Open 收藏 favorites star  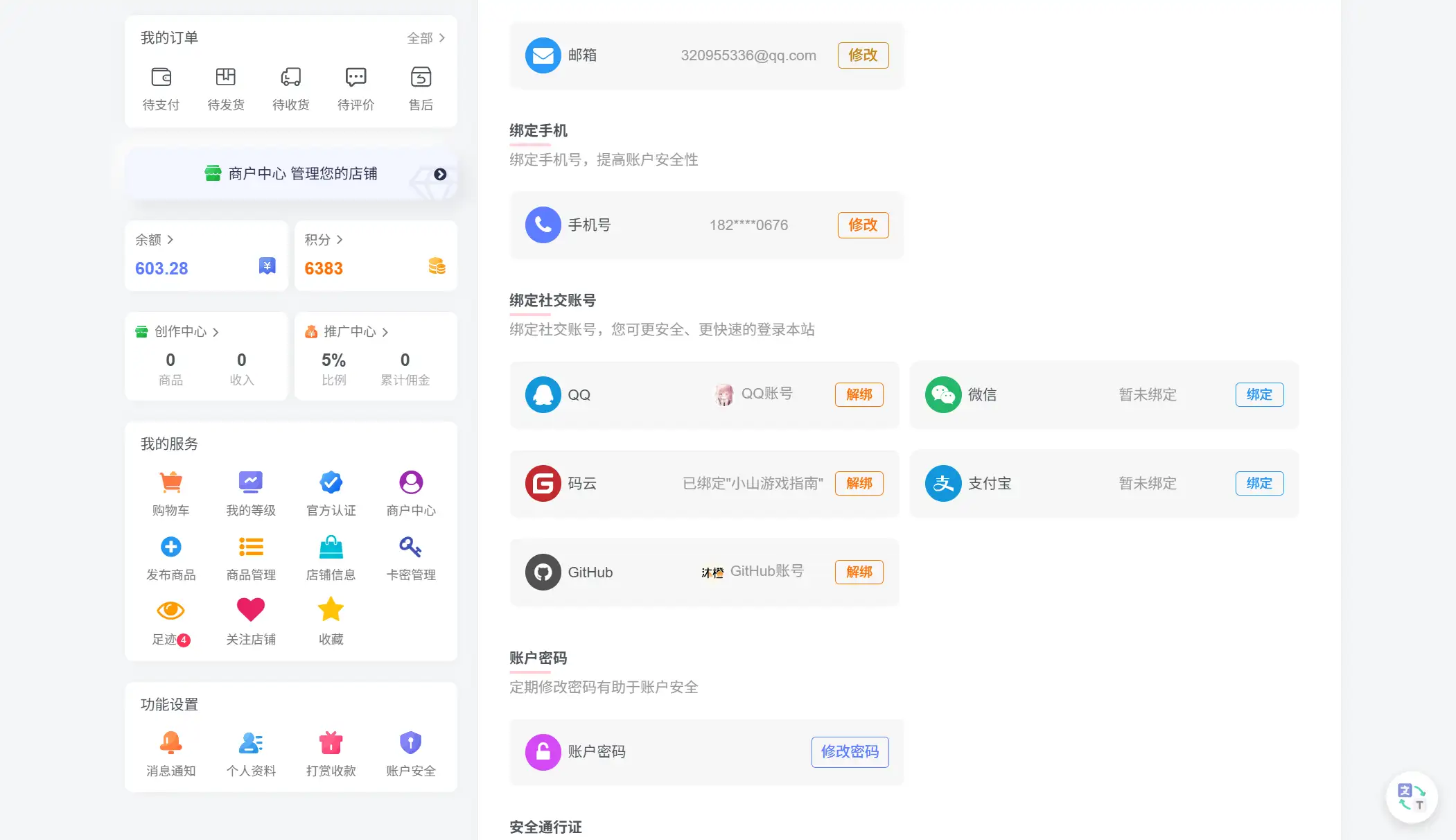[331, 622]
